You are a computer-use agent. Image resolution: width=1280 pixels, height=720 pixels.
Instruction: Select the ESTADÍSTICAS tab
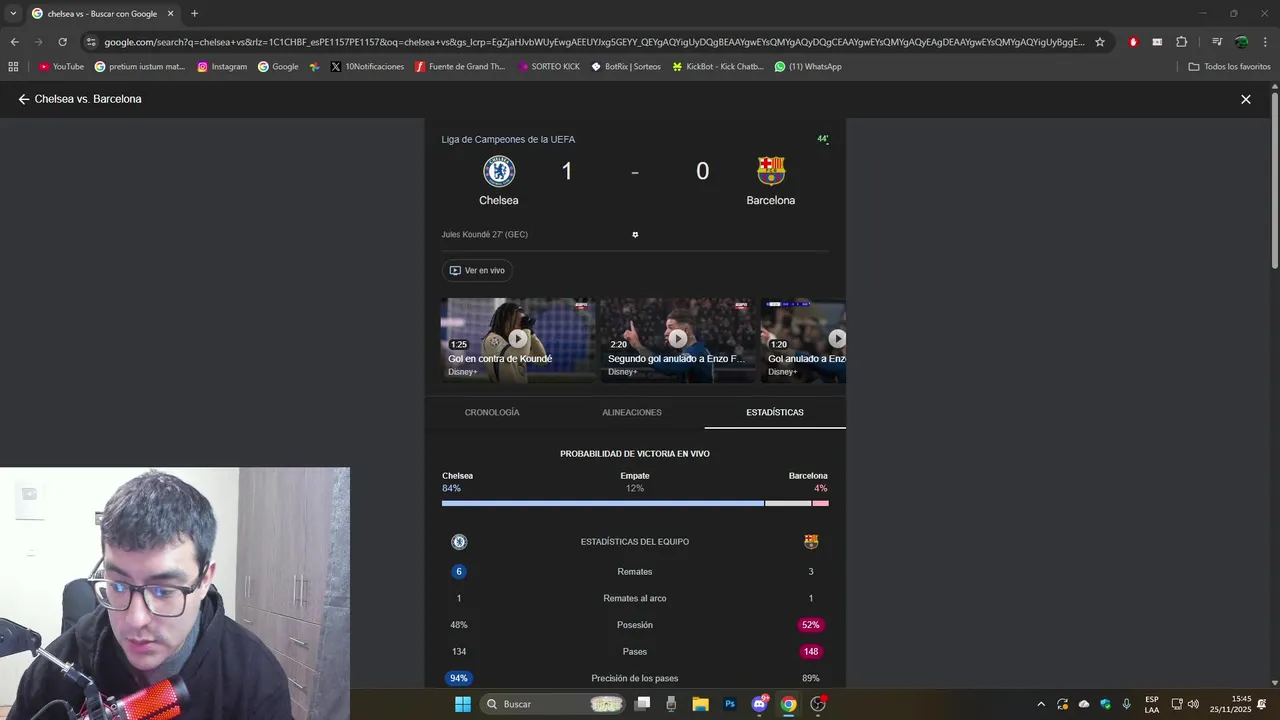[x=775, y=412]
